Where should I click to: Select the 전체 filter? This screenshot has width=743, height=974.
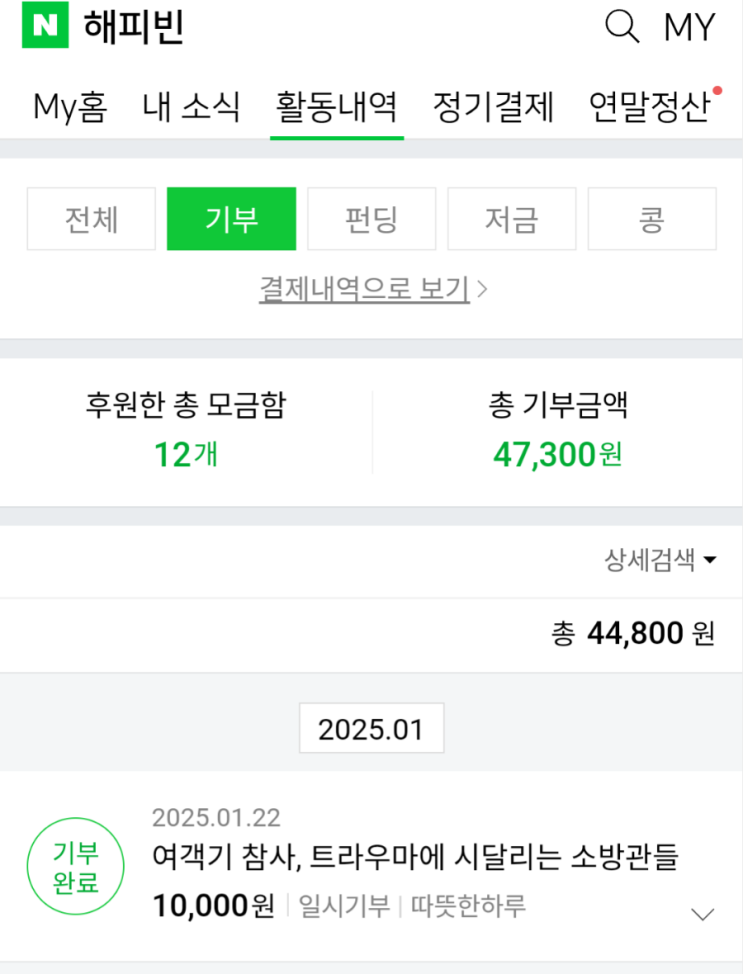pos(91,219)
